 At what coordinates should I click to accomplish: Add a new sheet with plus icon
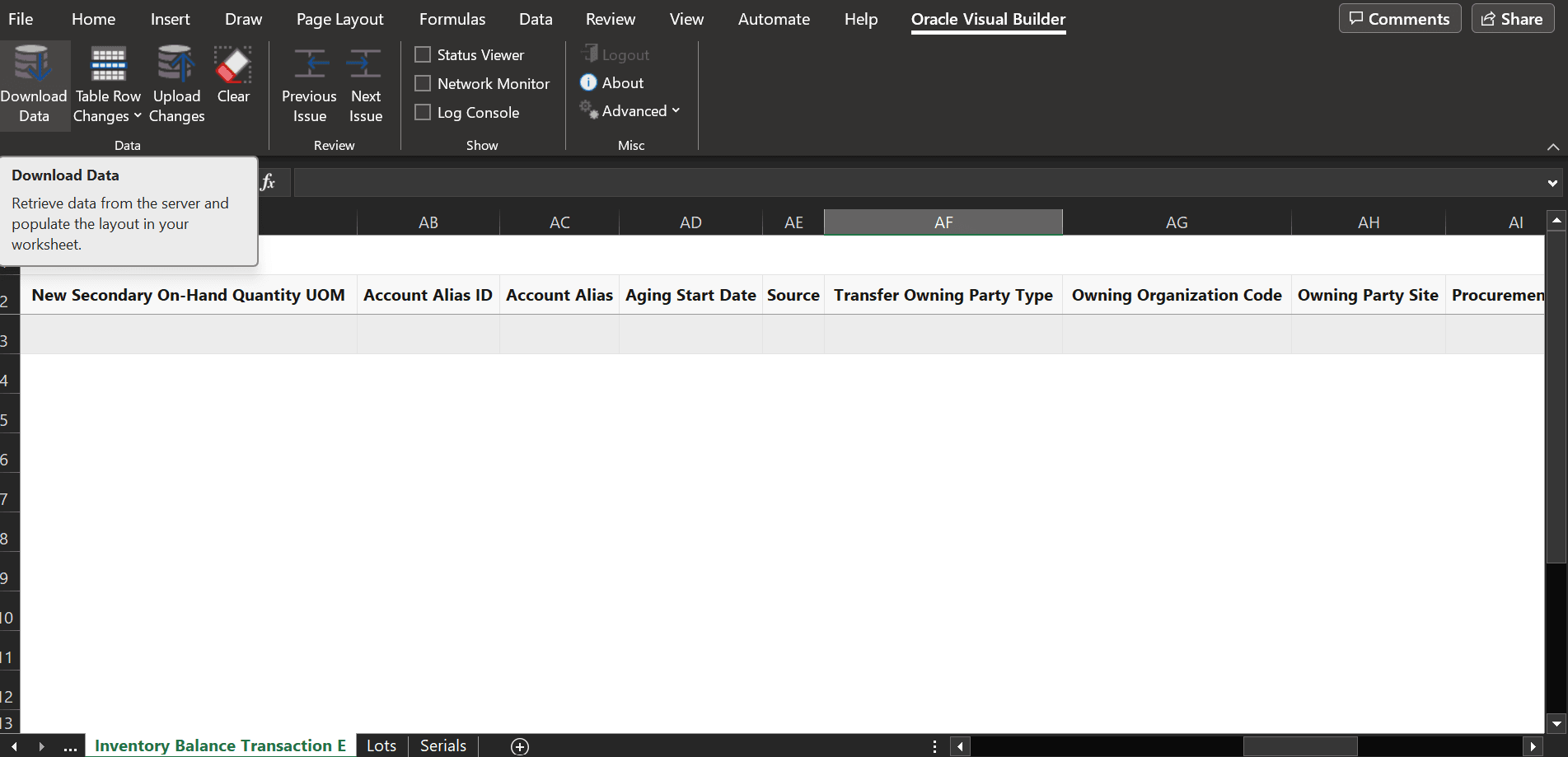point(520,746)
